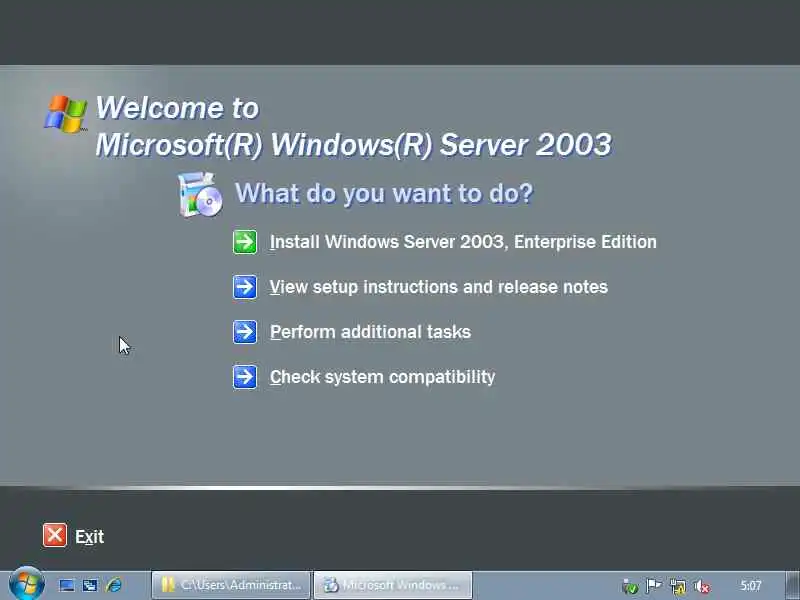The width and height of the screenshot is (800, 600).
Task: Click the blue arrow beside Perform additional tasks
Action: [245, 332]
